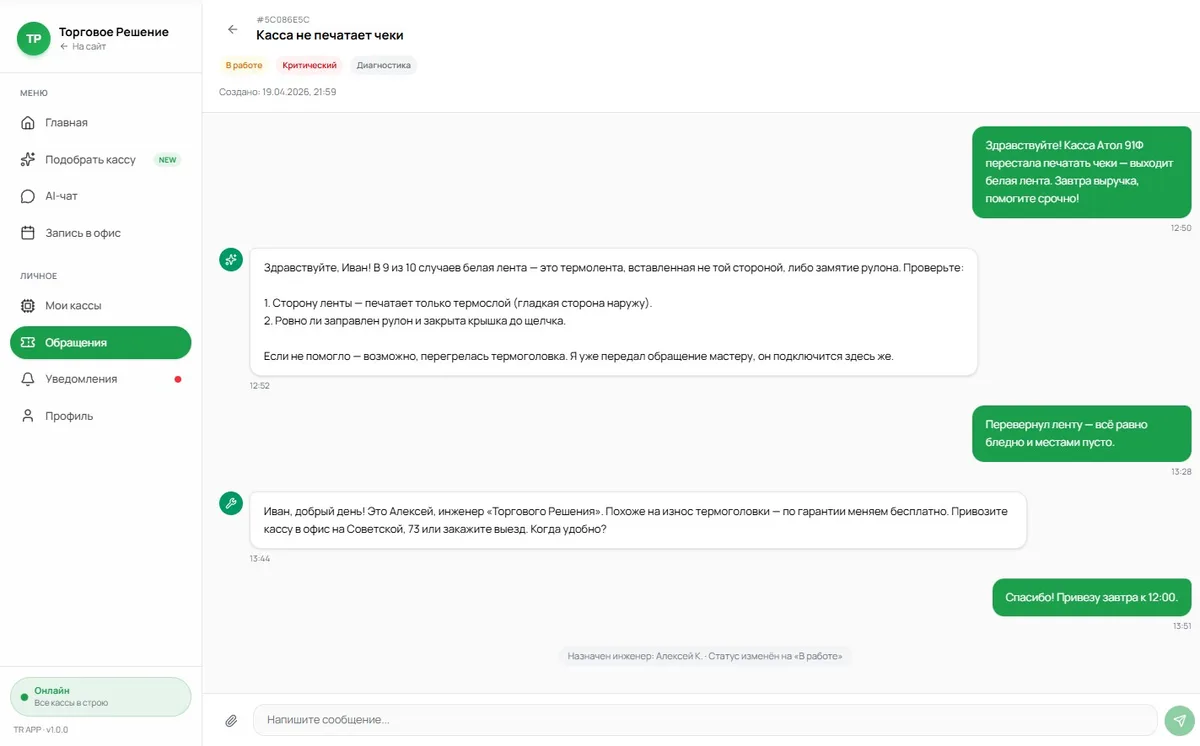Click the 12:52 message timestamp
This screenshot has height=746, width=1200.
pos(260,385)
